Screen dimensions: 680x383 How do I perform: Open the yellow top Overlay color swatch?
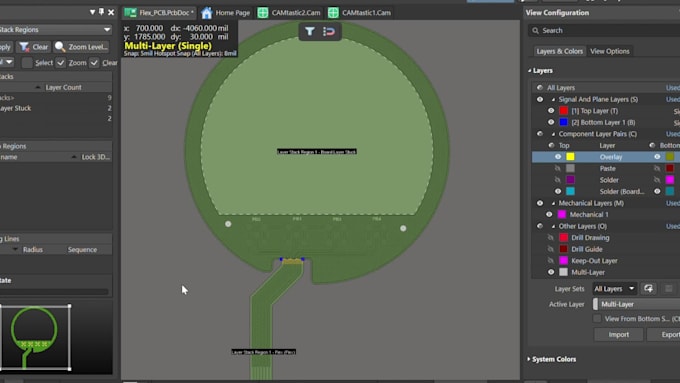pyautogui.click(x=570, y=157)
